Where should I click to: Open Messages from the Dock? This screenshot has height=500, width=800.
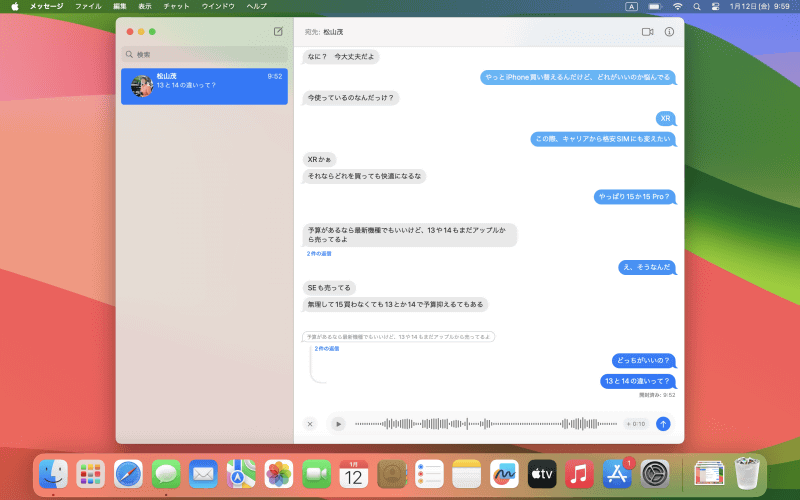pos(166,474)
